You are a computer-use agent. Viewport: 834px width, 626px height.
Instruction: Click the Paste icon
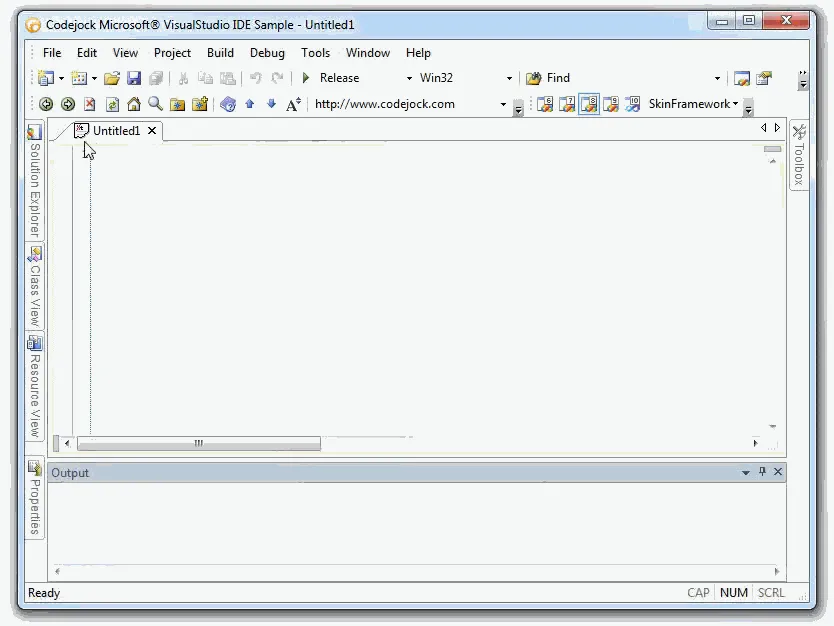[228, 78]
